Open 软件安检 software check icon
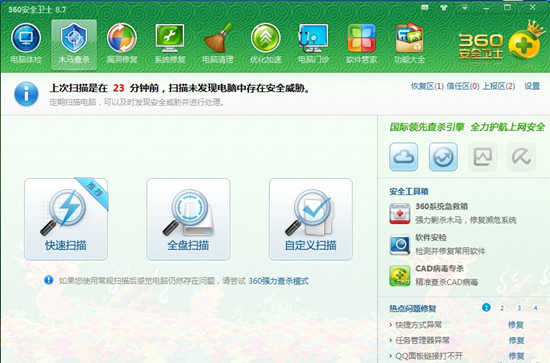The width and height of the screenshot is (550, 363). coord(400,245)
